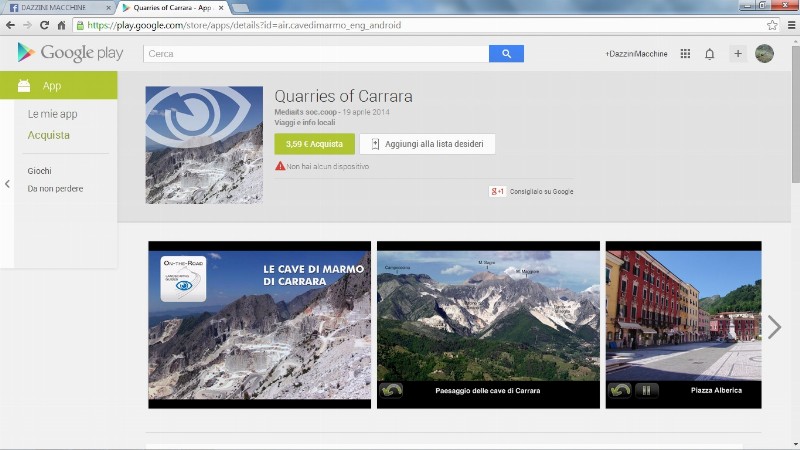Open Paesaggio delle cave di Carrara screenshot
Screen dimensions: 800x450
[x=488, y=325]
